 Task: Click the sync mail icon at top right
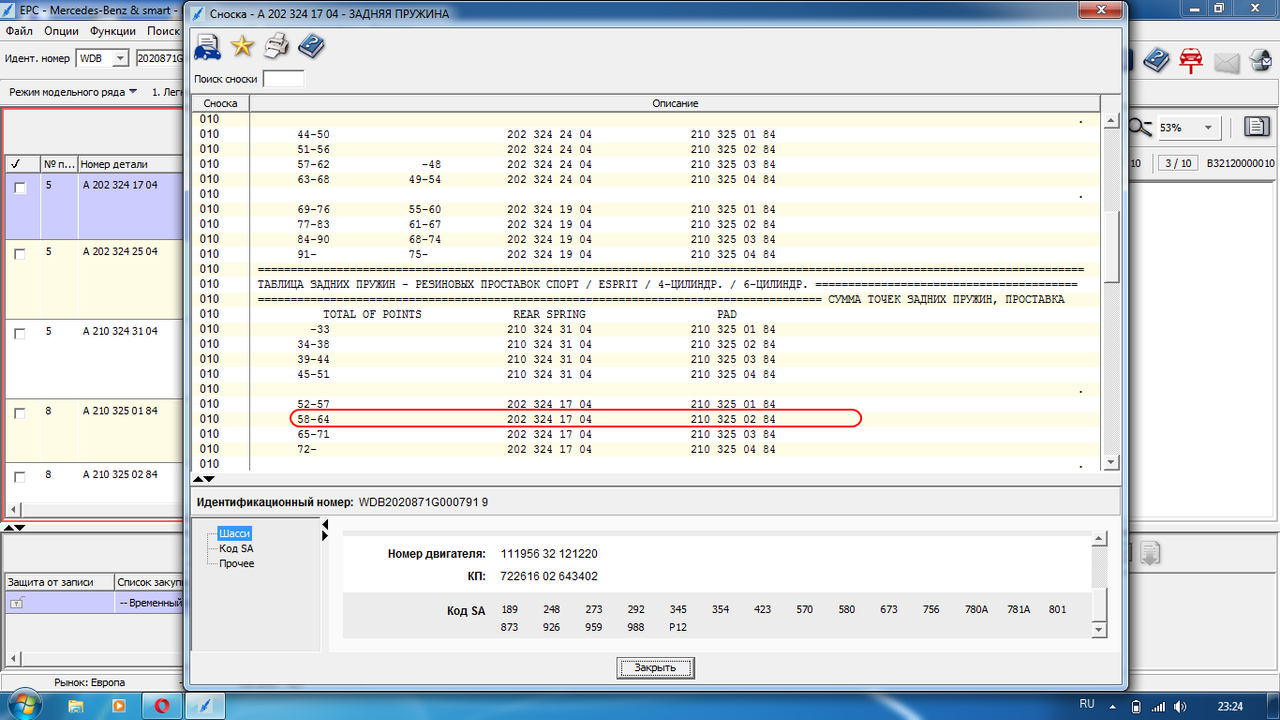click(1260, 60)
